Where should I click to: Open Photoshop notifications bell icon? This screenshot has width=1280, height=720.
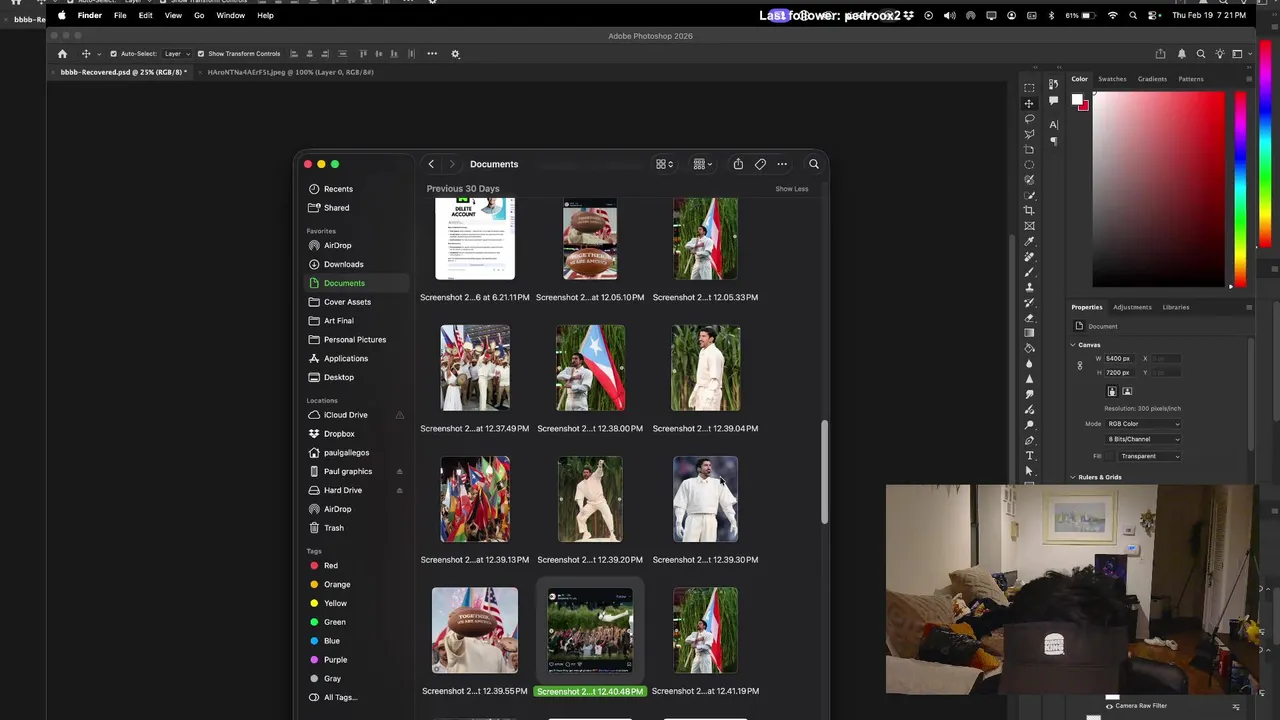tap(1181, 54)
